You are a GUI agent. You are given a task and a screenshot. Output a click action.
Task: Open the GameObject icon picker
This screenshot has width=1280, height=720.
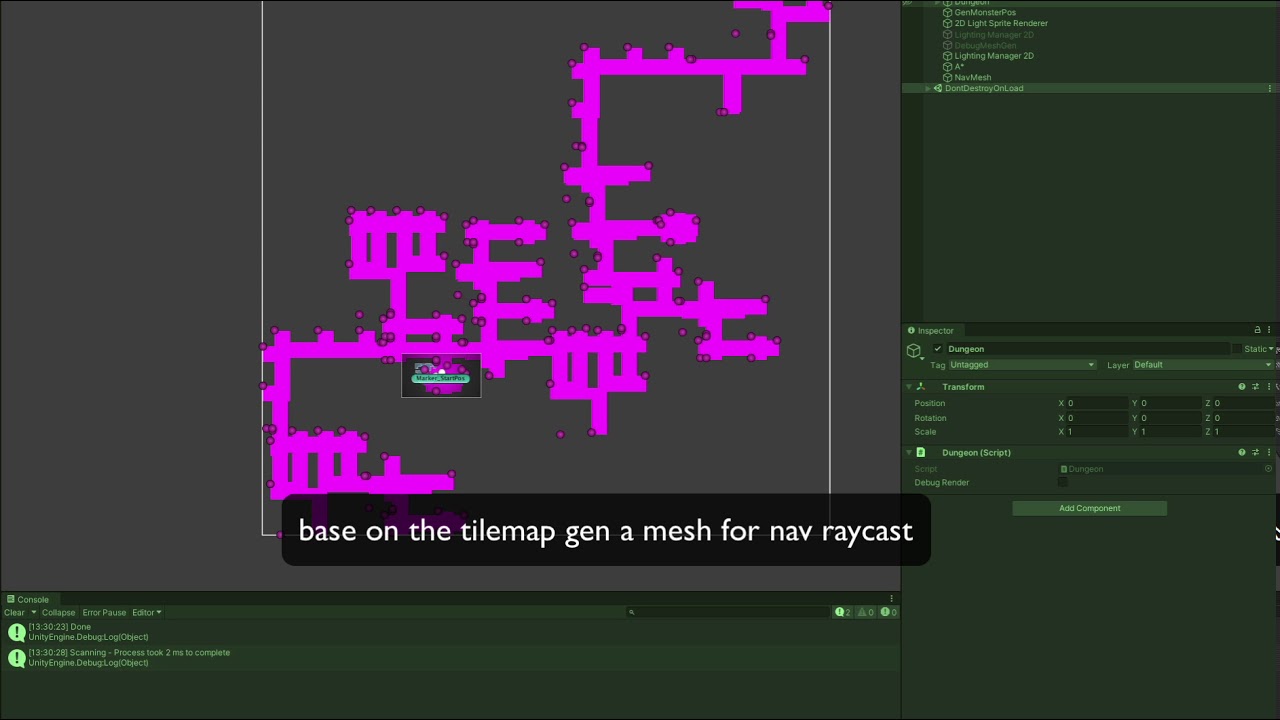pyautogui.click(x=914, y=350)
